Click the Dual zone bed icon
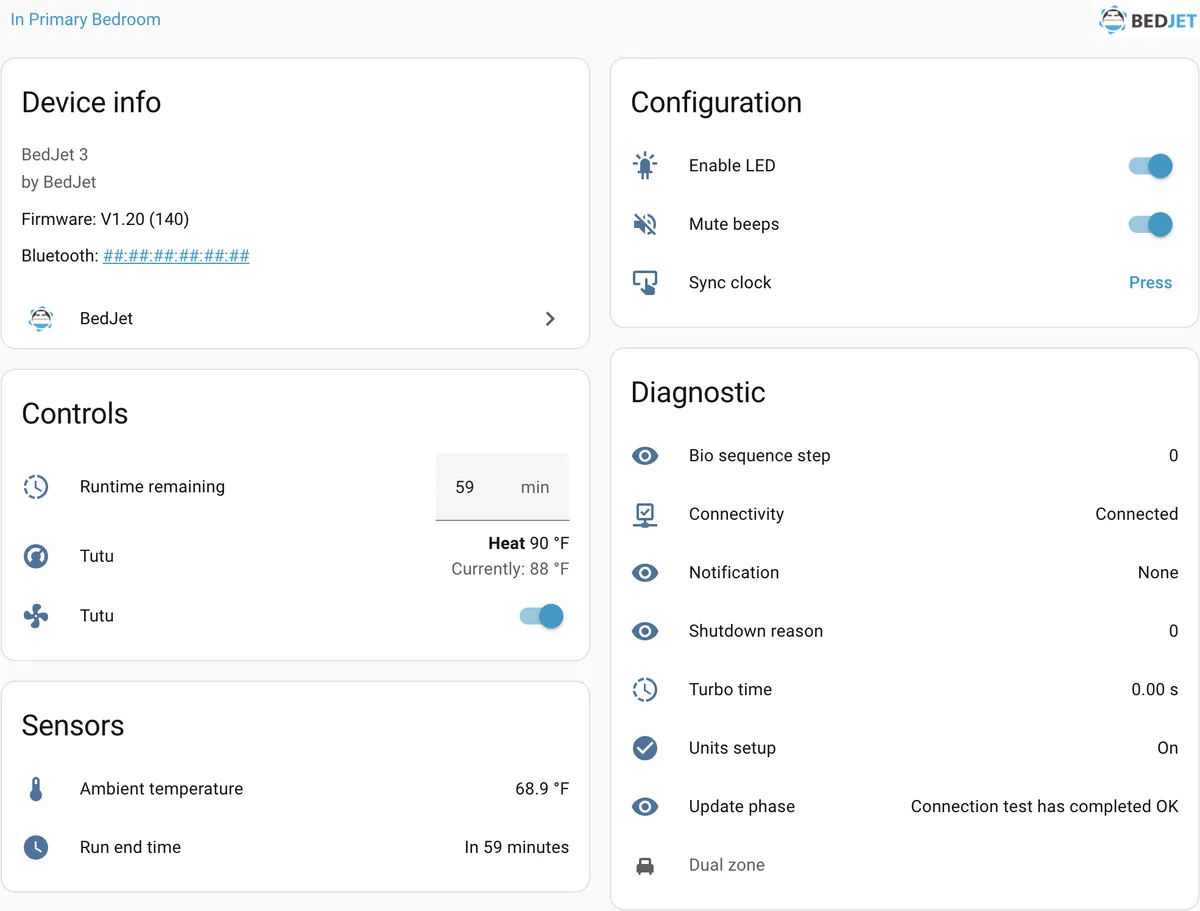This screenshot has width=1200, height=911. 645,866
